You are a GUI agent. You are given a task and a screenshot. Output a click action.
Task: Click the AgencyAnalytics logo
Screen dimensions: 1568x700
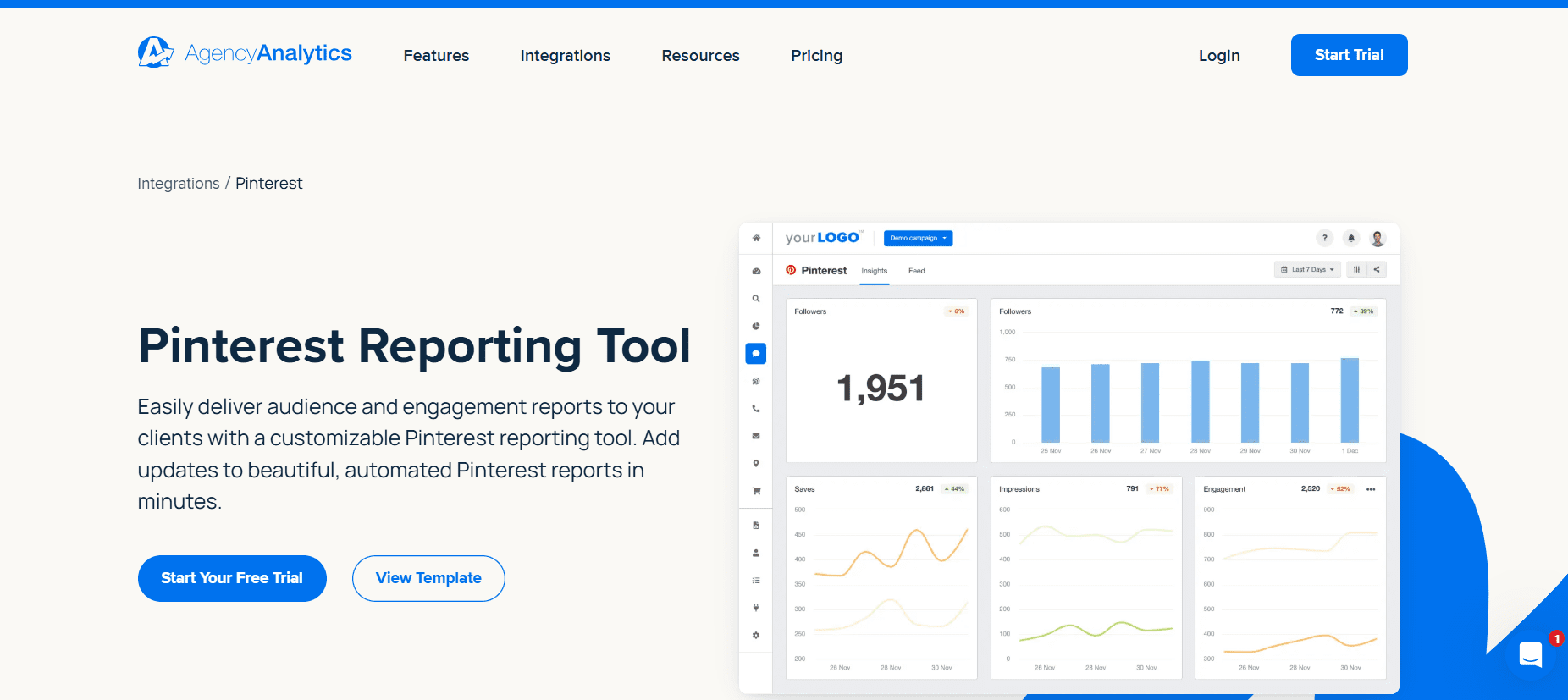(x=245, y=53)
